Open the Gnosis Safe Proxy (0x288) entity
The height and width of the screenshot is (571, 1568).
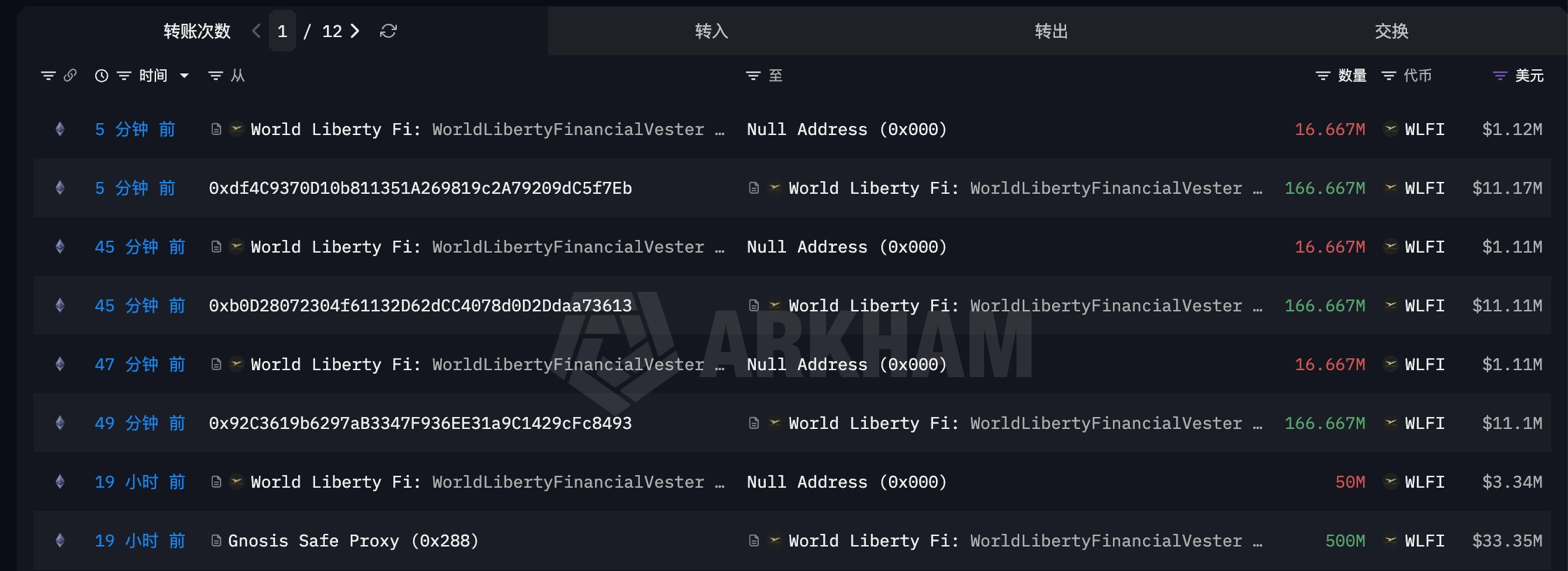[x=353, y=540]
